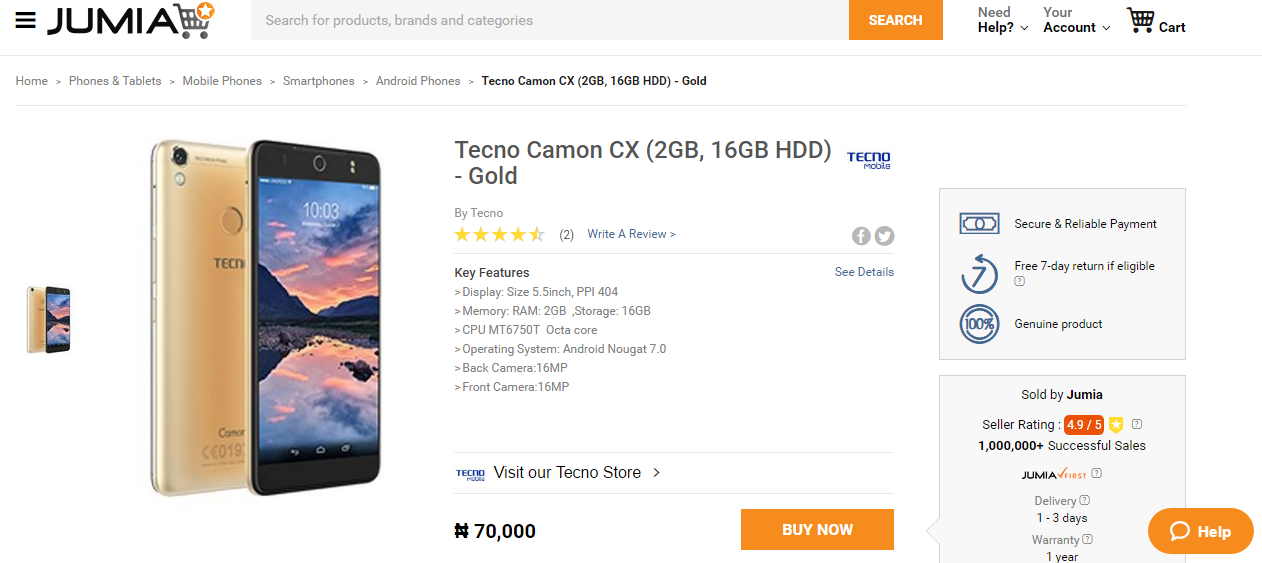Click the Jumia logo in the header
Screen dimensions: 1262x563
[x=130, y=21]
